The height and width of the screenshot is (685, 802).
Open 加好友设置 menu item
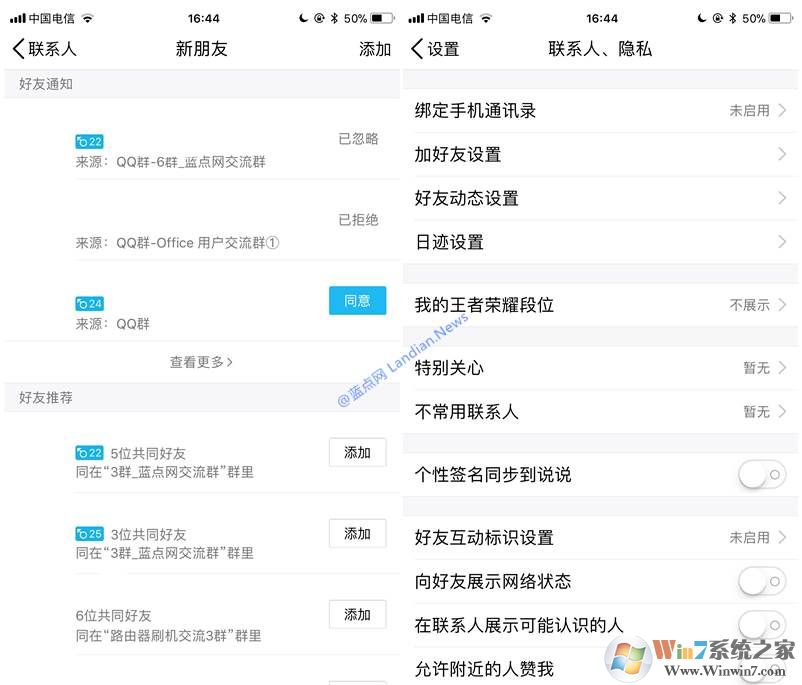pyautogui.click(x=600, y=154)
